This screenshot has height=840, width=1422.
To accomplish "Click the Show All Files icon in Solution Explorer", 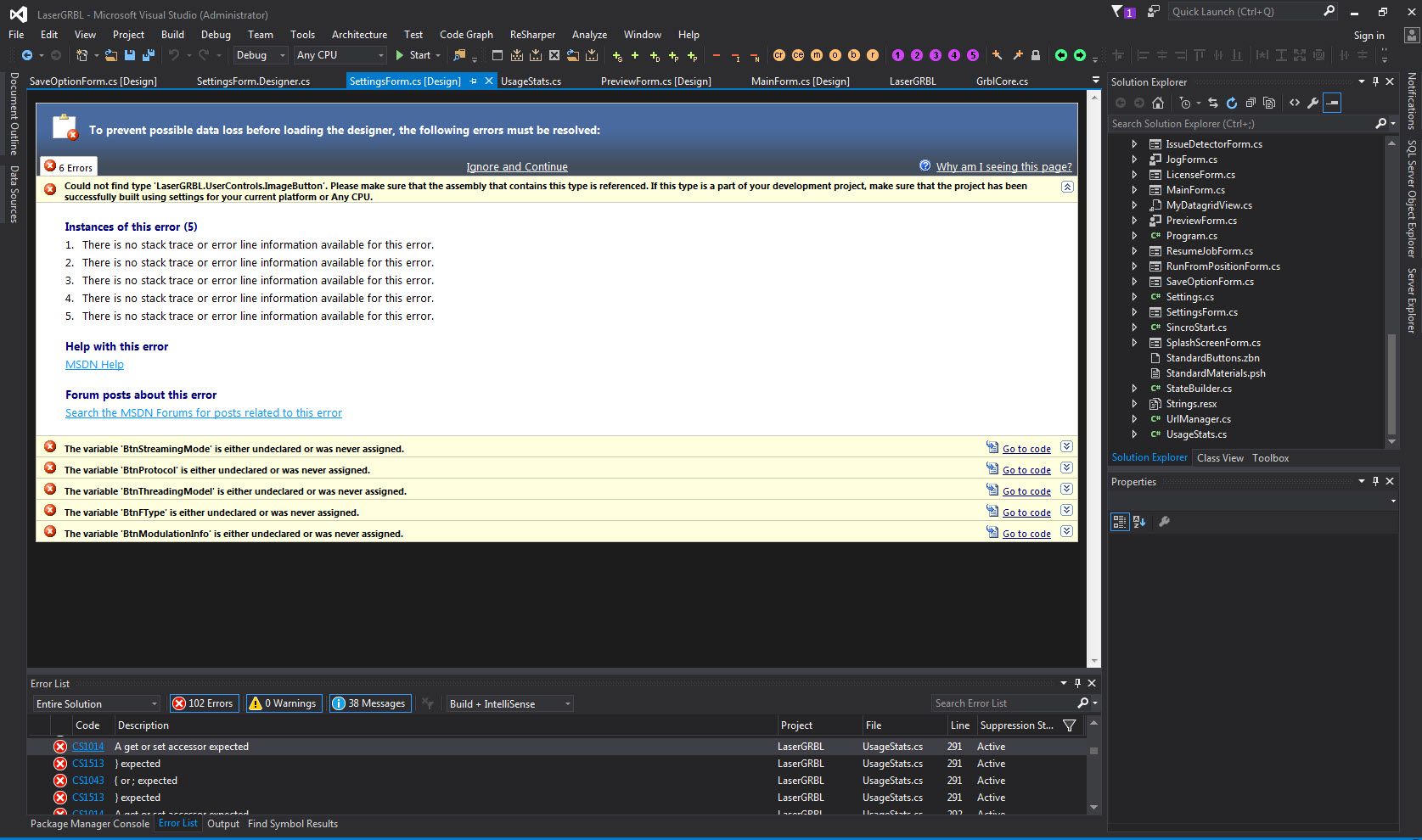I will click(x=1269, y=103).
